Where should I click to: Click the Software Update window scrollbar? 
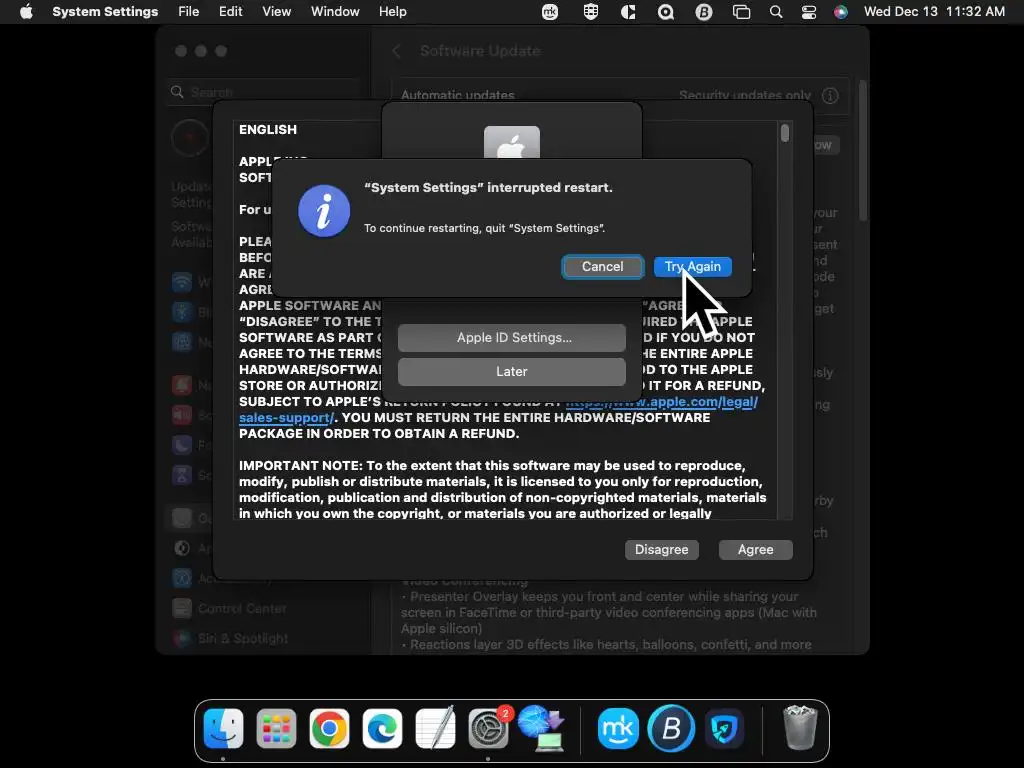tap(863, 150)
